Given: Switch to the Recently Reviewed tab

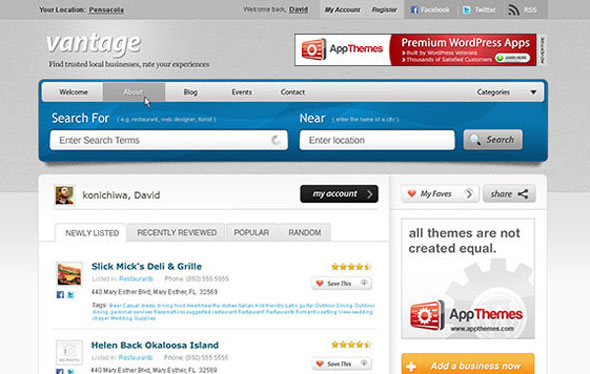Looking at the screenshot, I should [x=176, y=233].
